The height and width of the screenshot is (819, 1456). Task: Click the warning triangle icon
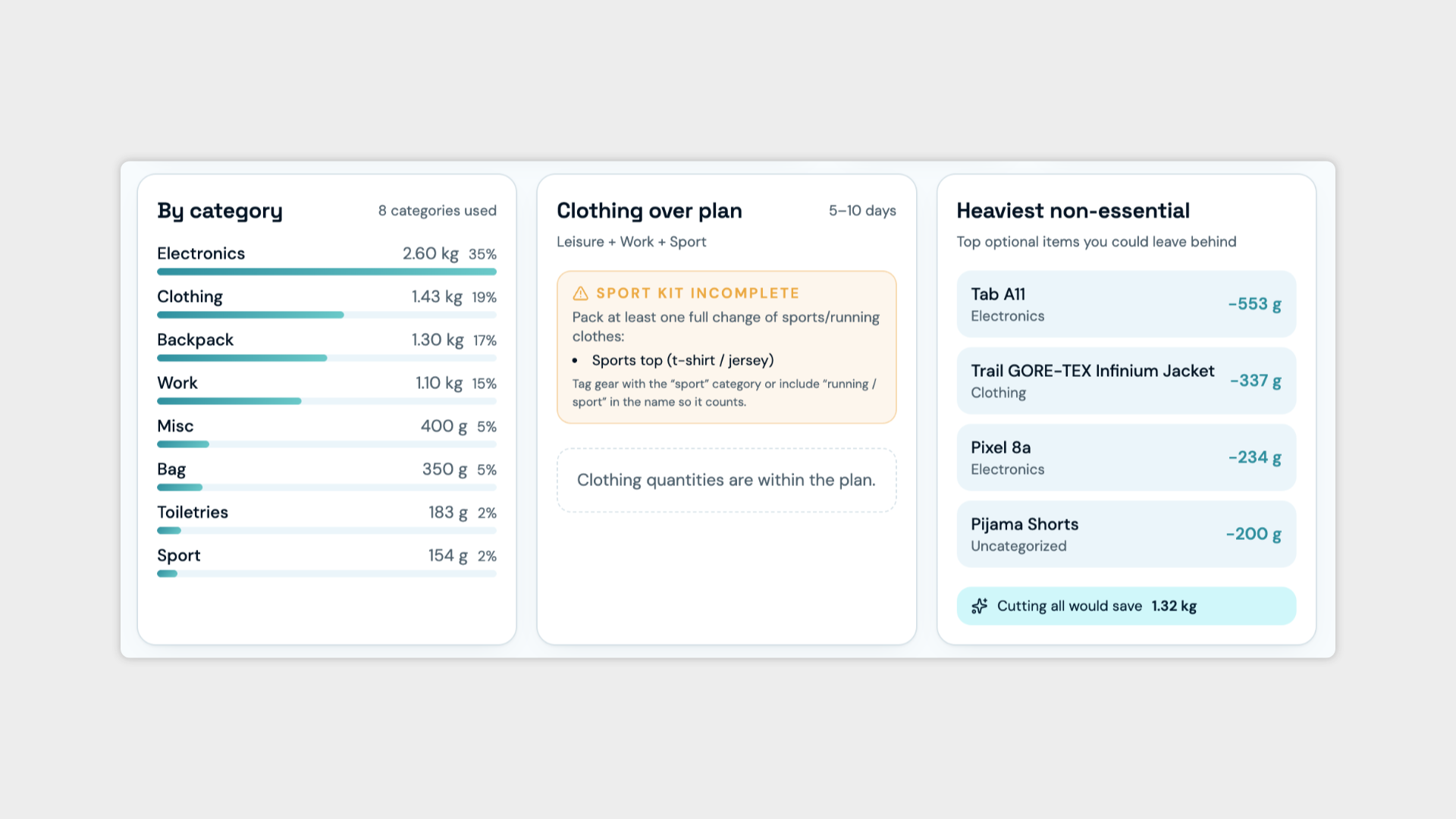pyautogui.click(x=580, y=293)
